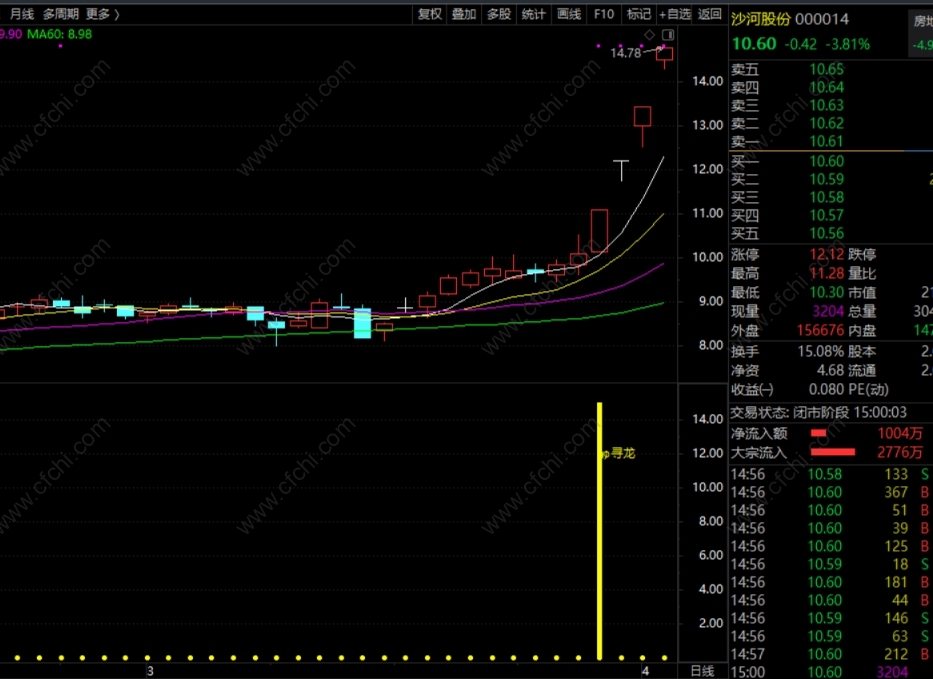Click 最低 low price 10.30

pos(826,292)
